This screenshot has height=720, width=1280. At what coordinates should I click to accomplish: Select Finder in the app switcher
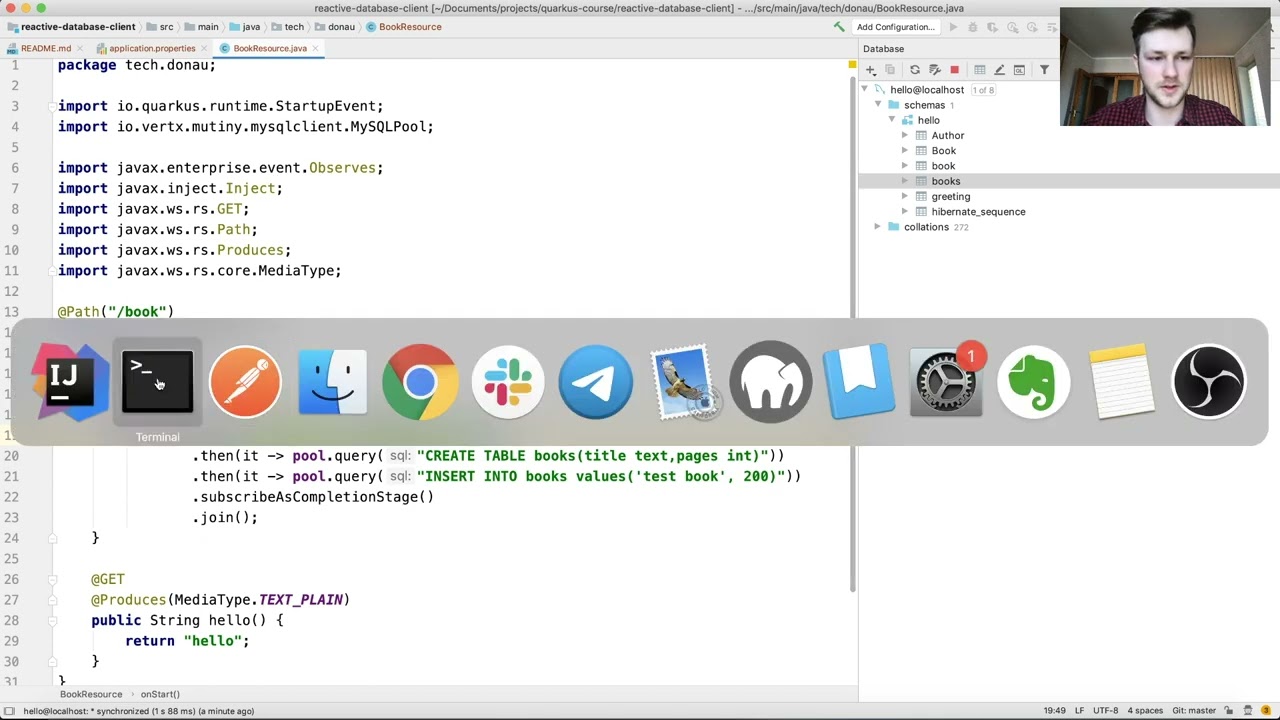(x=332, y=381)
